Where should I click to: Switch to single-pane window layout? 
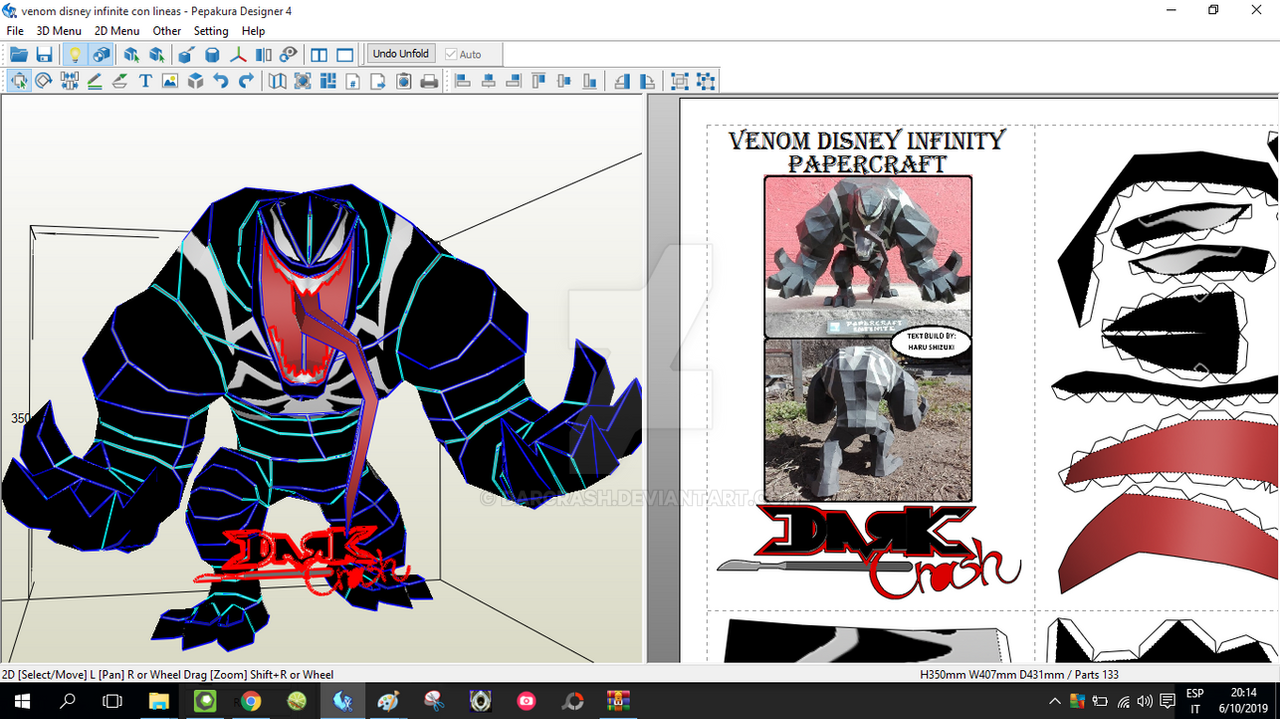[345, 54]
